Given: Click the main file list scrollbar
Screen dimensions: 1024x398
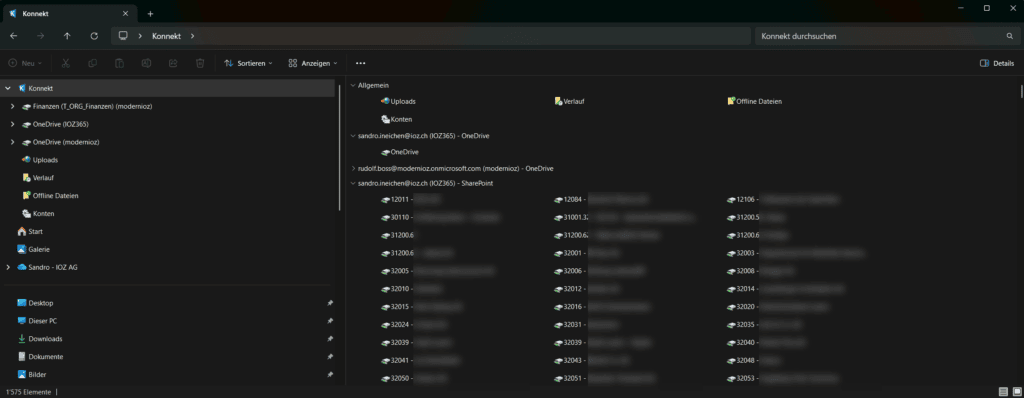Looking at the screenshot, I should click(x=1021, y=91).
